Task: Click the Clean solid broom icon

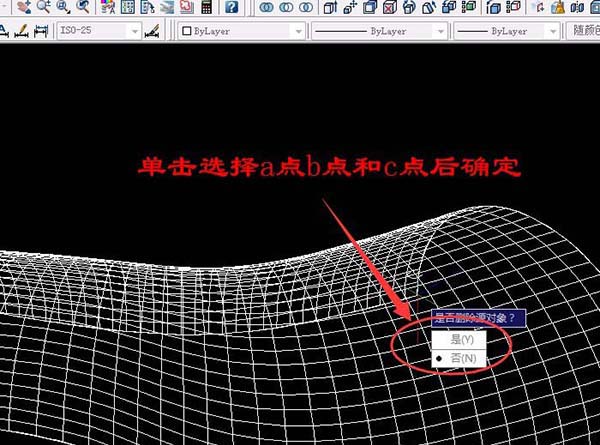Action: (x=558, y=7)
